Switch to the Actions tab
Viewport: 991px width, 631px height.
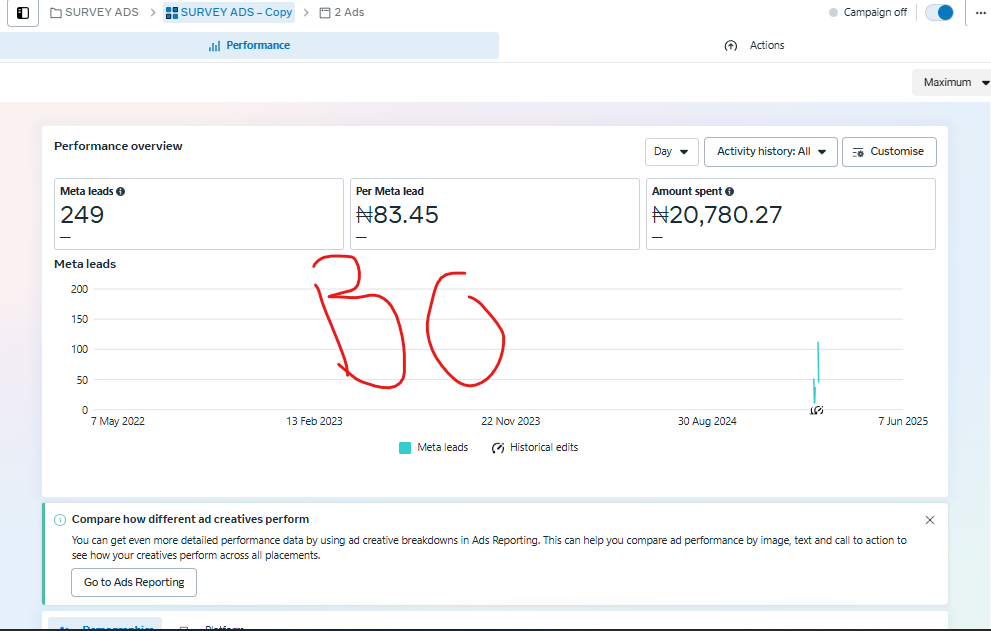754,46
